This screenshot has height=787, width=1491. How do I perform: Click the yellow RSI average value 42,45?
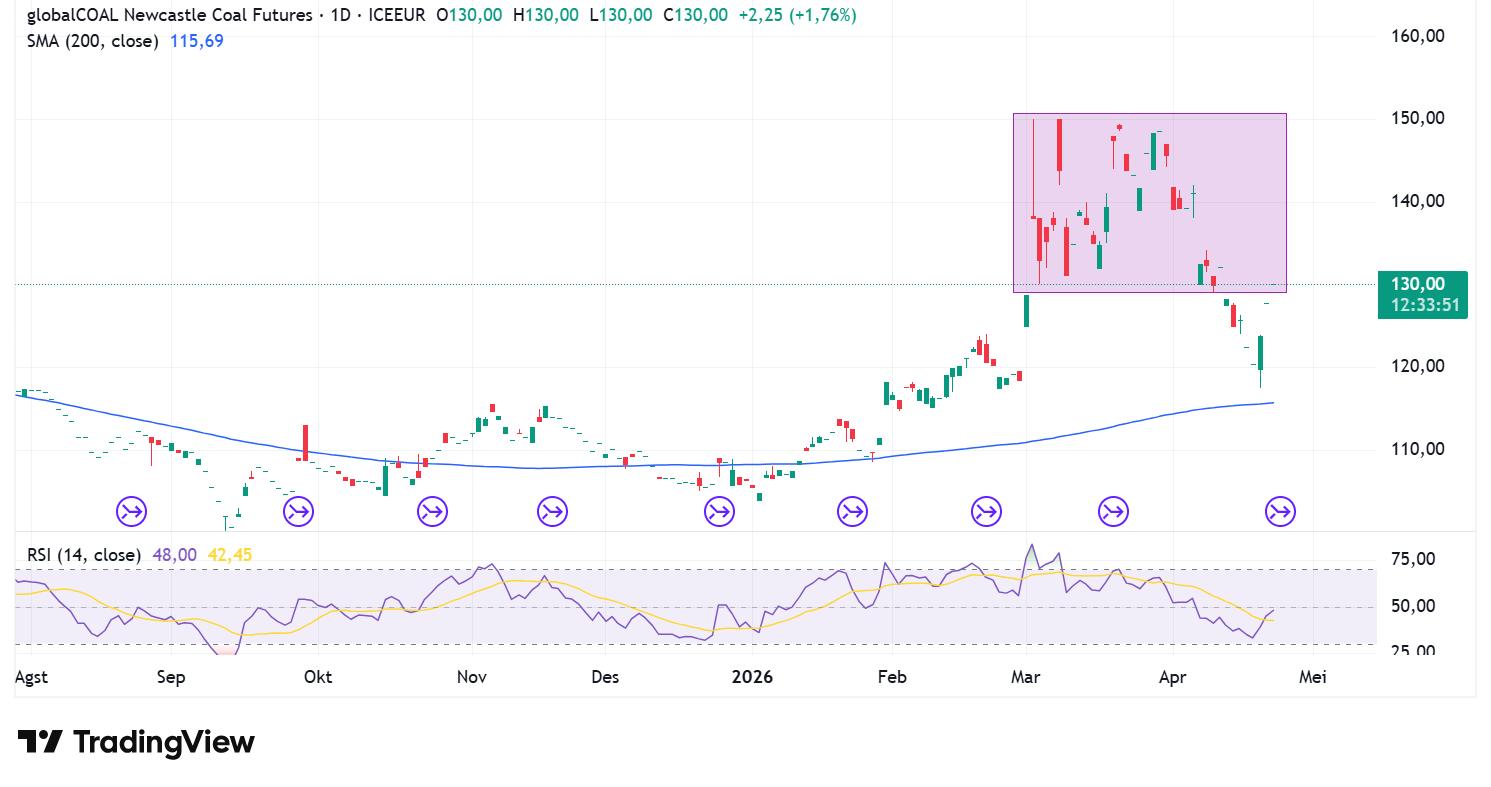click(228, 554)
